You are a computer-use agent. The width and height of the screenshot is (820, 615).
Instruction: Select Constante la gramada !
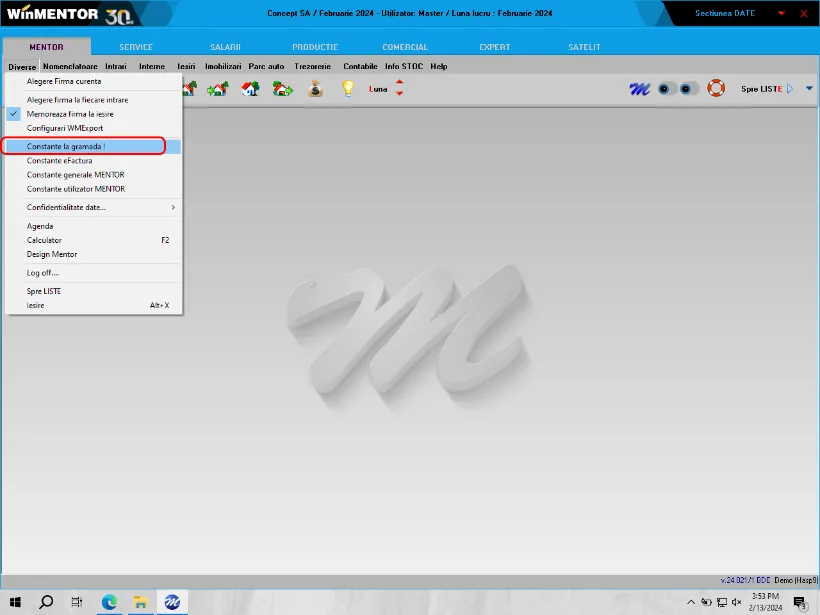(x=94, y=146)
